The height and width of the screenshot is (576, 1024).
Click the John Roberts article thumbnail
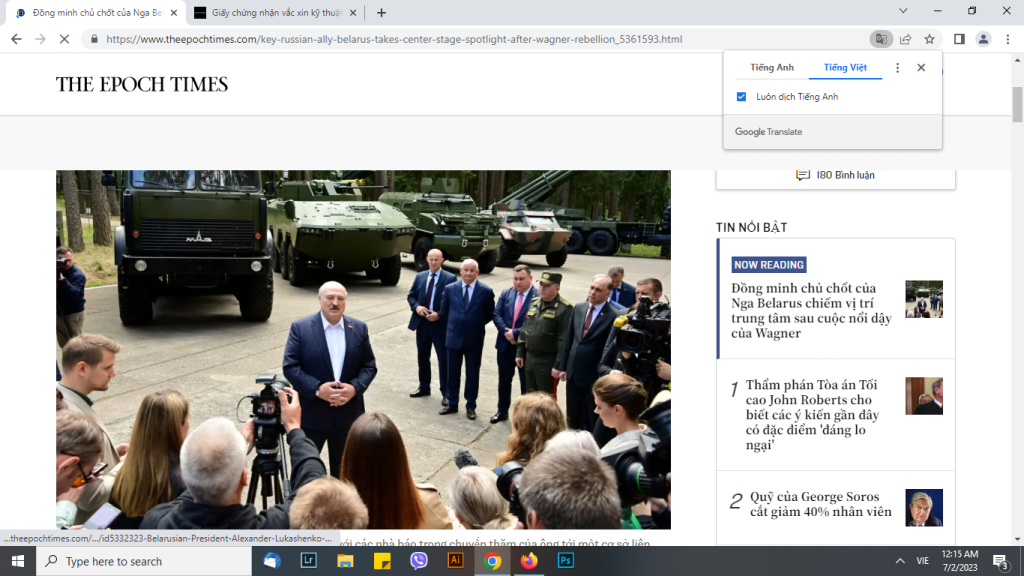pos(923,396)
